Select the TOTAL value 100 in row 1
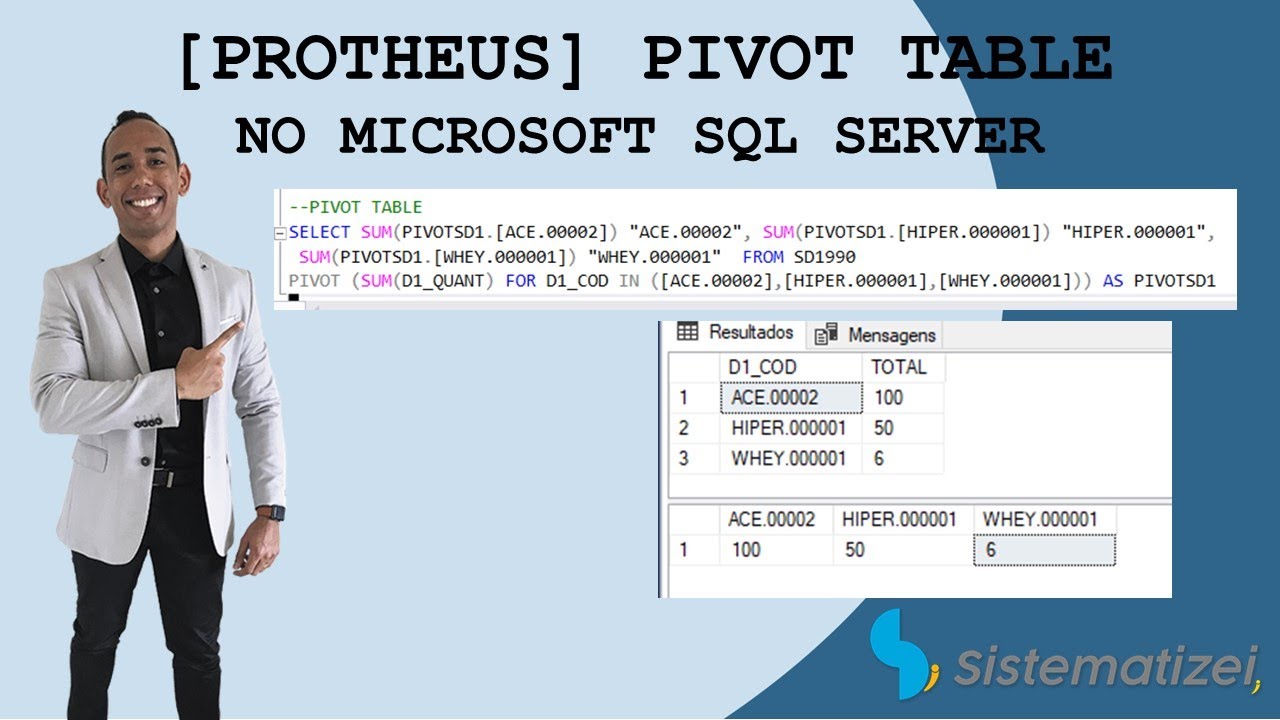The image size is (1280, 720). pyautogui.click(x=903, y=398)
